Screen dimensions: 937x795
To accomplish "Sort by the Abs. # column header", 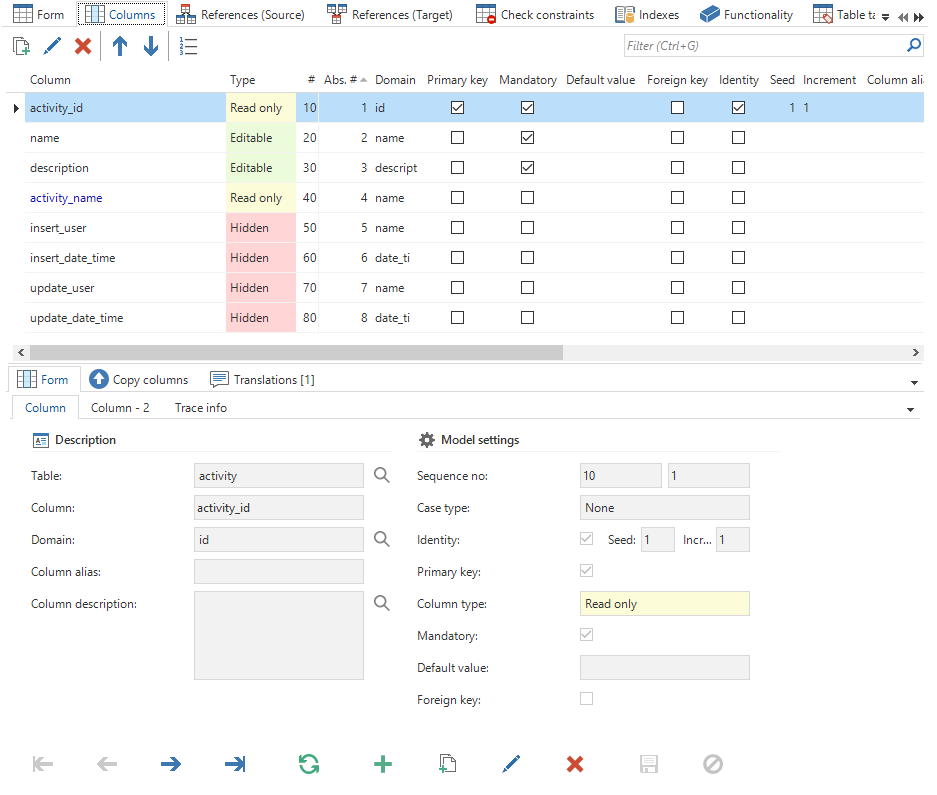I will point(340,80).
